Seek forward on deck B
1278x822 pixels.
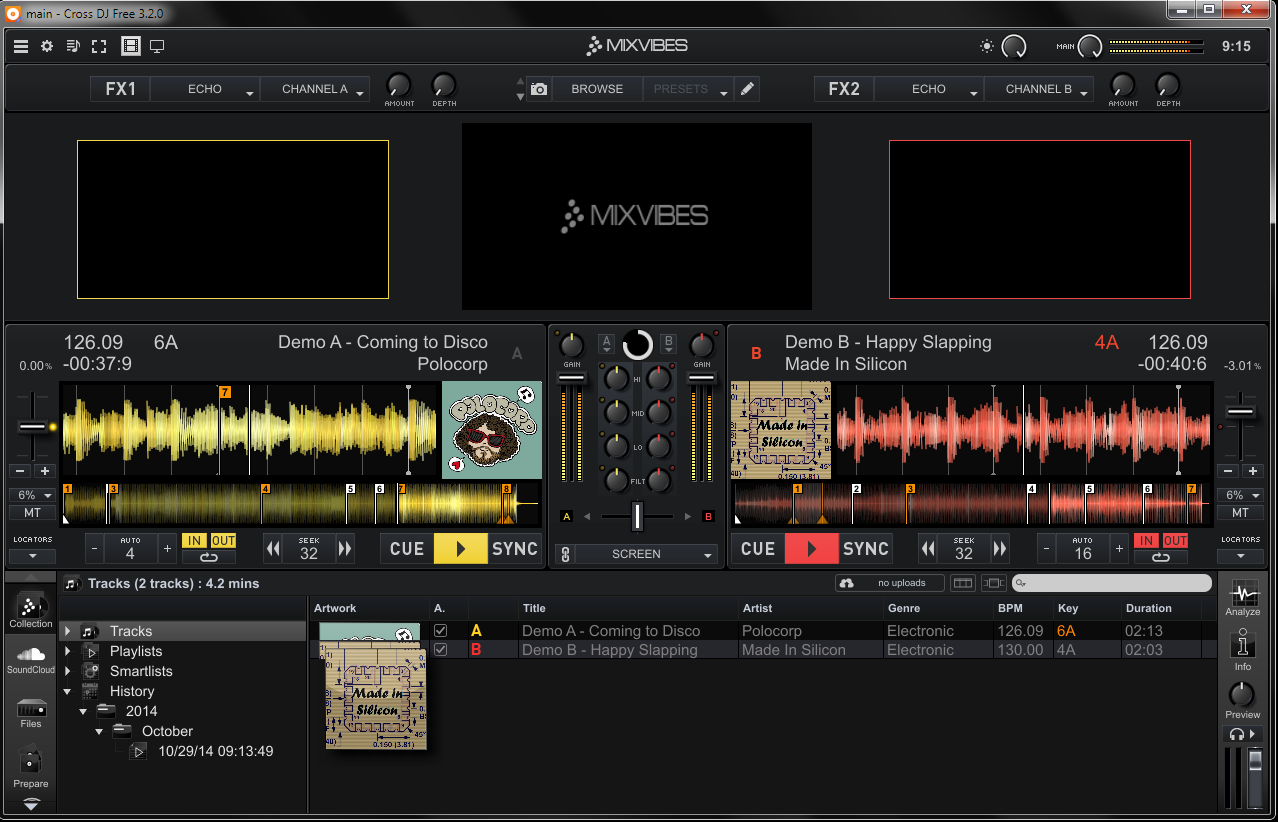999,548
